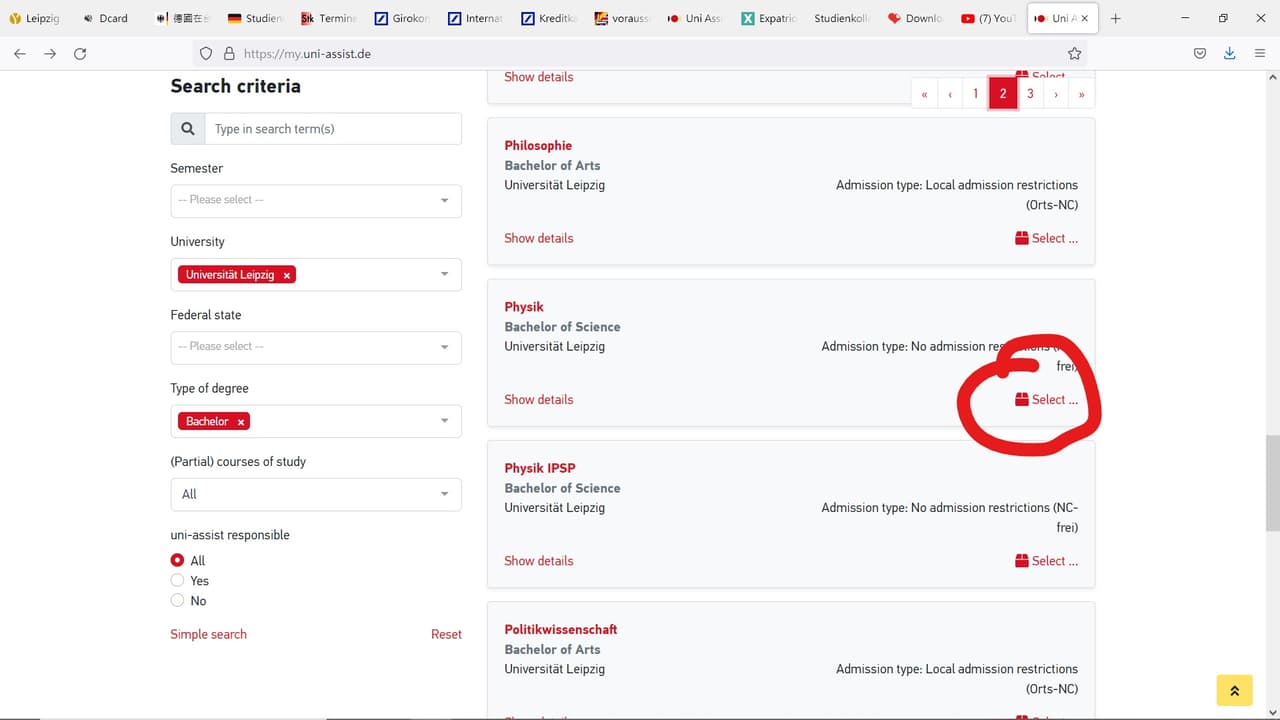Go forward in browser history
This screenshot has width=1280, height=720.
[x=50, y=54]
